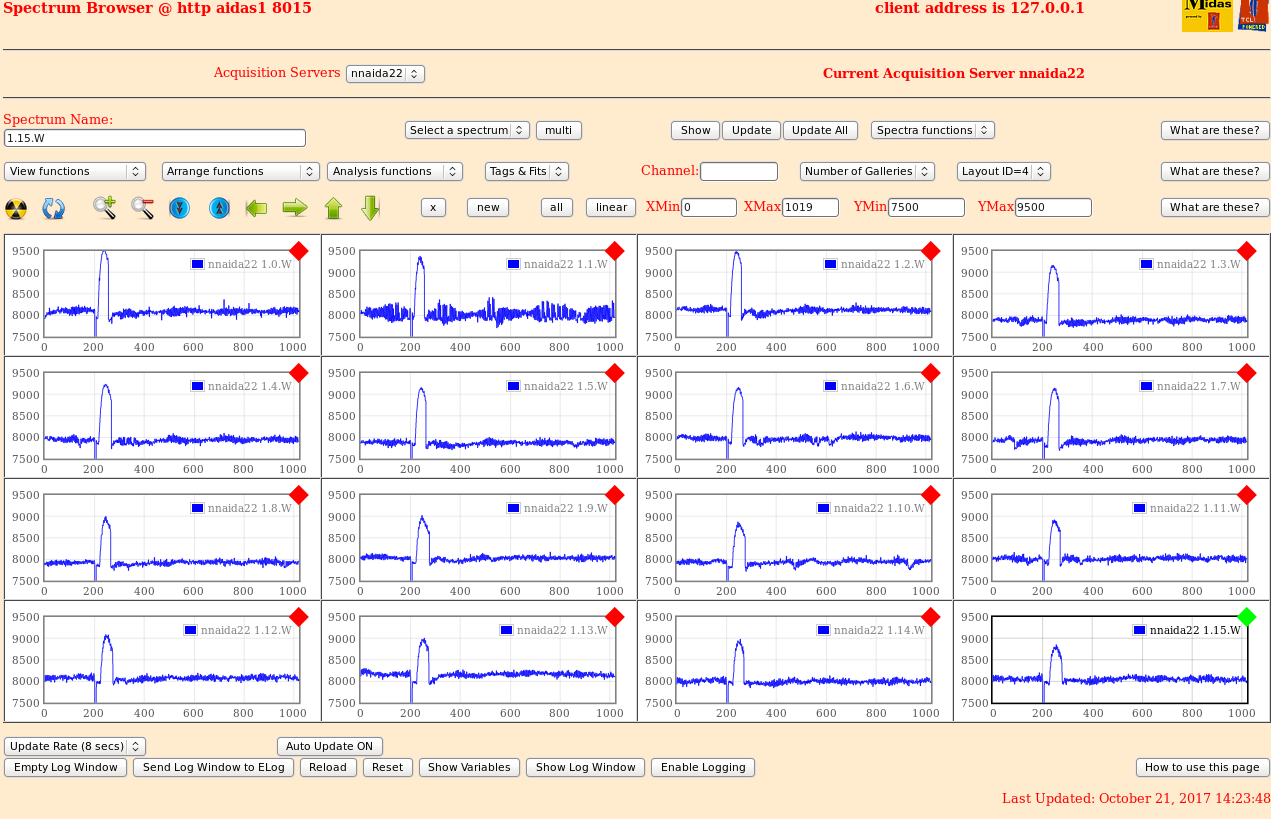Select red diamond of spectrum 1.10.W
The image size is (1271, 819).
930,495
